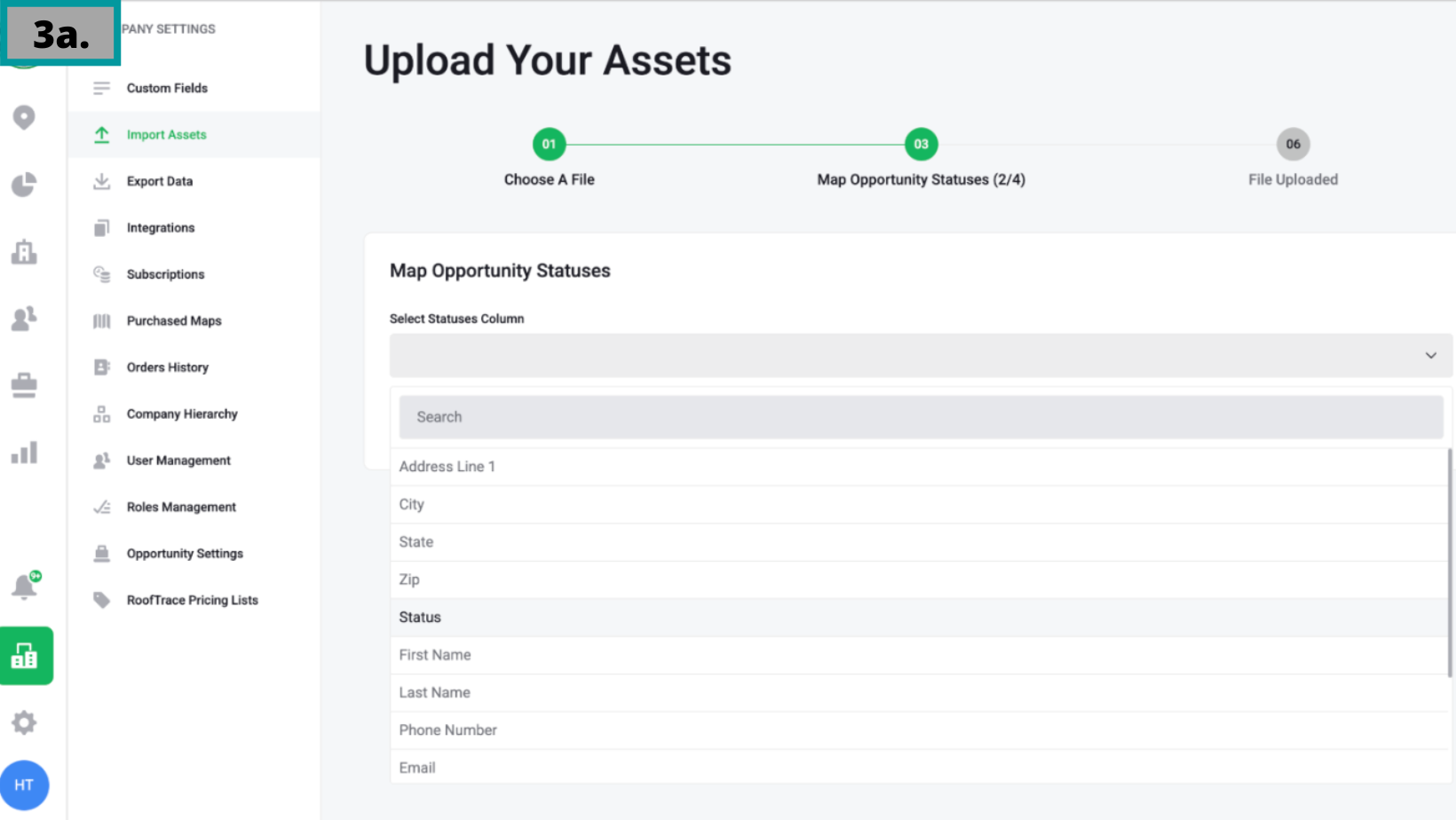The image size is (1456, 820).
Task: Choose Email option from dropdown list
Action: tap(919, 768)
